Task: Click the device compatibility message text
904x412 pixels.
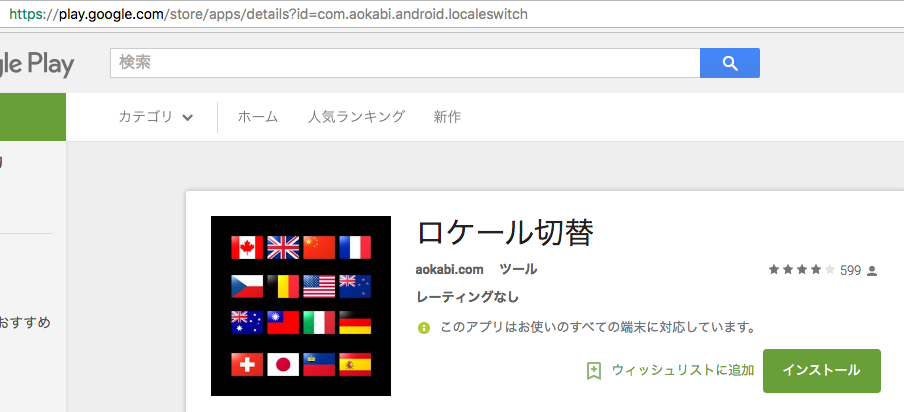Action: click(x=598, y=327)
